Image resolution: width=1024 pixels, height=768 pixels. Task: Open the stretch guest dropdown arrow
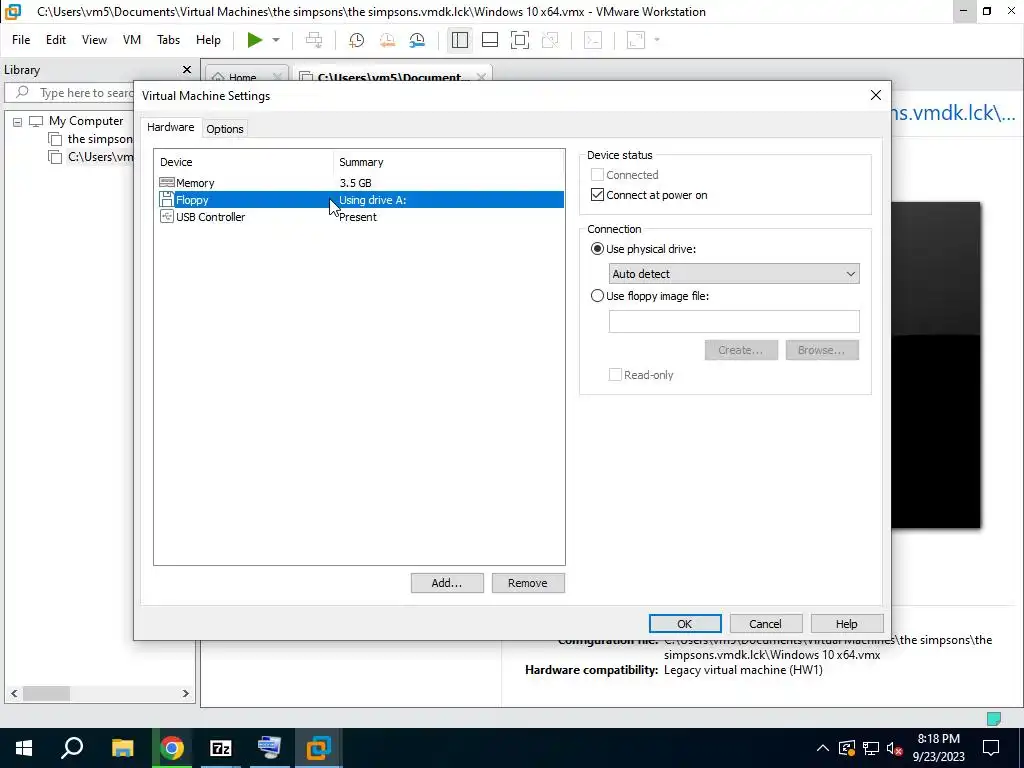point(657,40)
